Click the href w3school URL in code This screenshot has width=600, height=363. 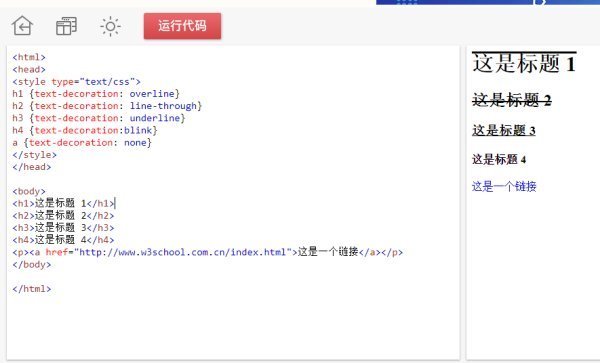pyautogui.click(x=183, y=252)
